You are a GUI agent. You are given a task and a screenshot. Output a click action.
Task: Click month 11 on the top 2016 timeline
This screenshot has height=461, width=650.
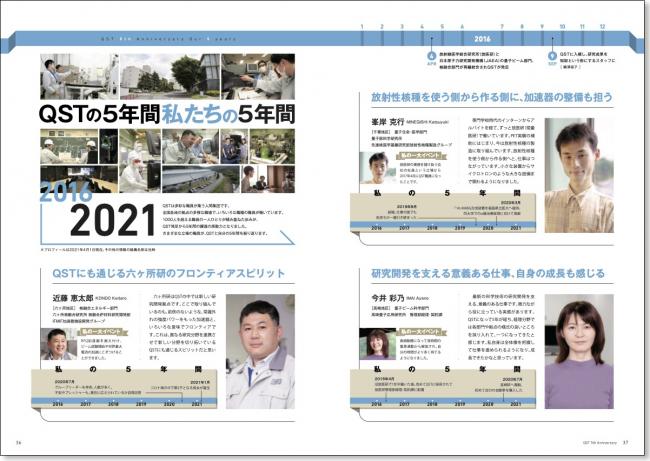[x=582, y=27]
